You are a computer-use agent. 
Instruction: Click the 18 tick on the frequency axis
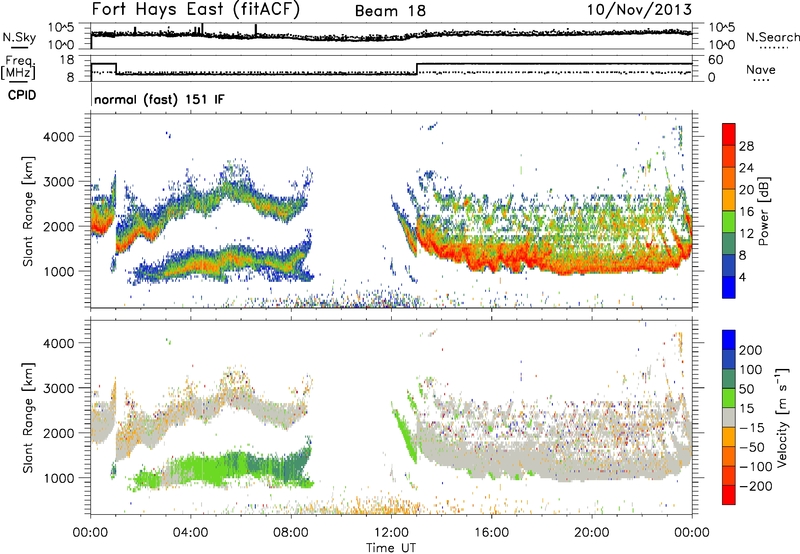point(67,60)
